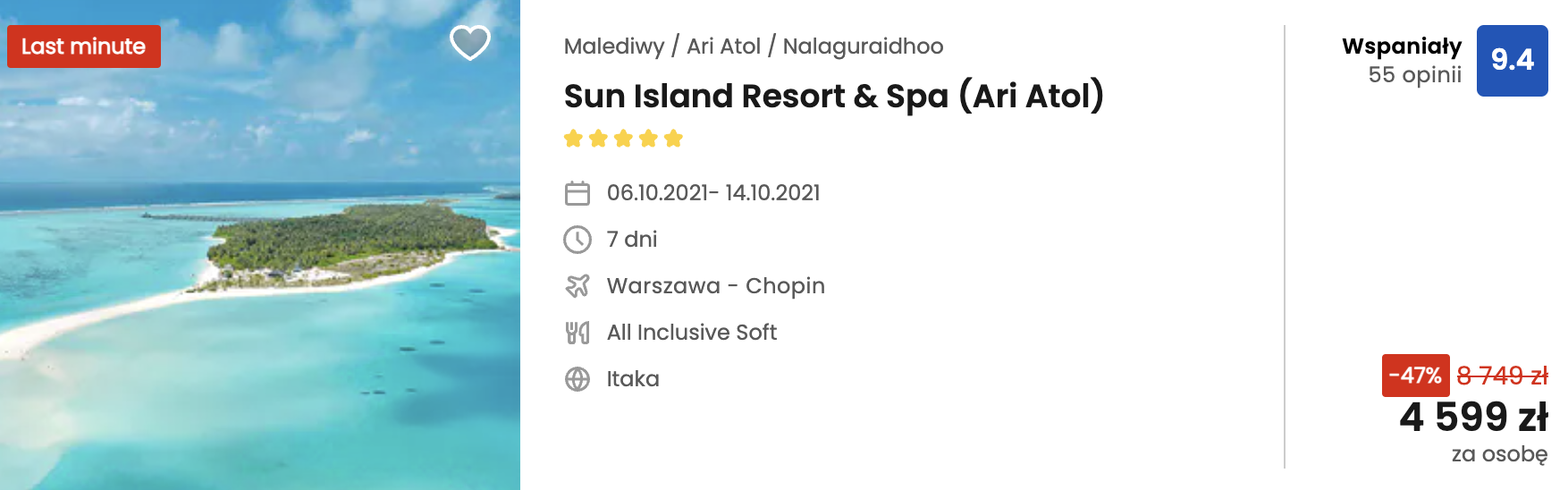
Task: Toggle the heart favorite icon on photo
Action: (x=470, y=42)
